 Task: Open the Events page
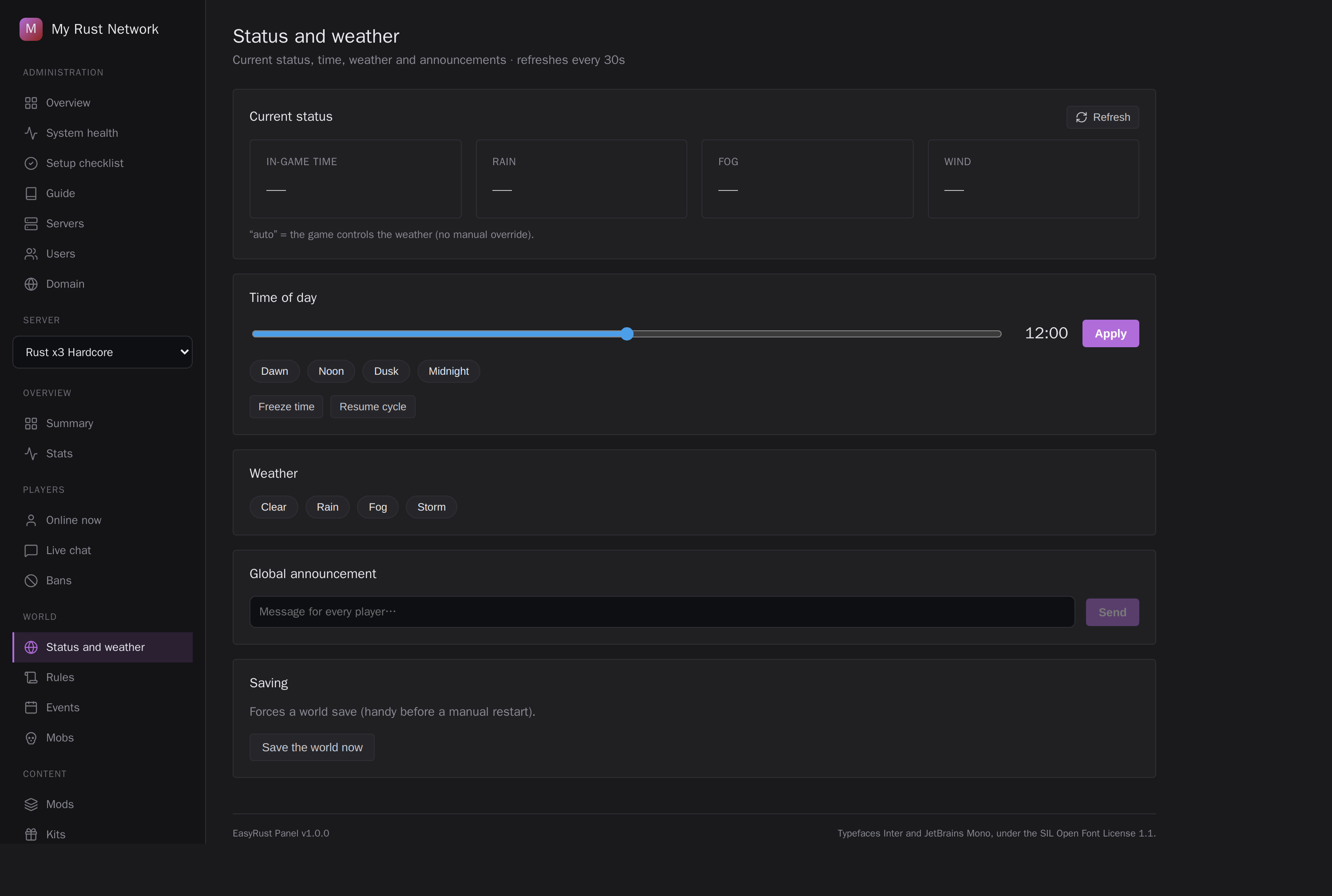(x=102, y=707)
